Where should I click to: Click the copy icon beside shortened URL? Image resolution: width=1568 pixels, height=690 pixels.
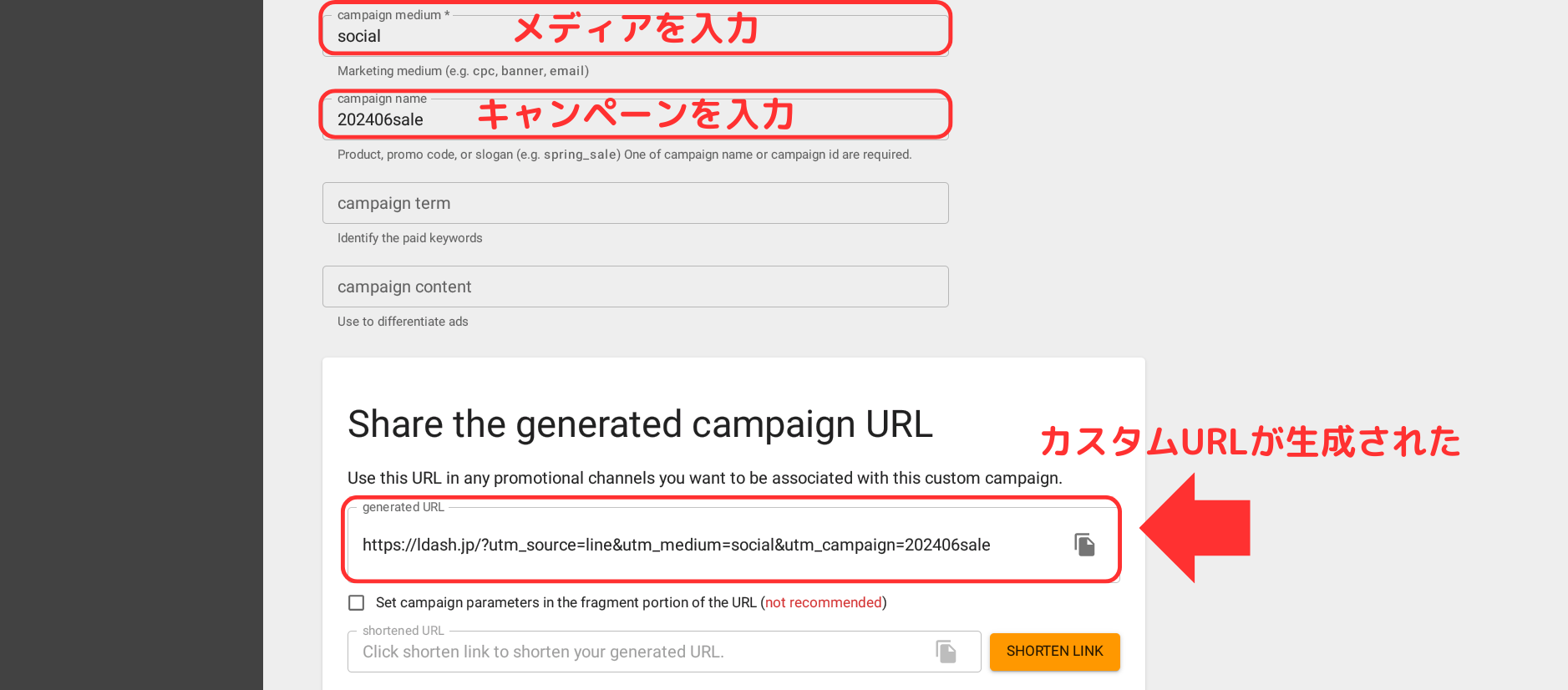point(946,652)
